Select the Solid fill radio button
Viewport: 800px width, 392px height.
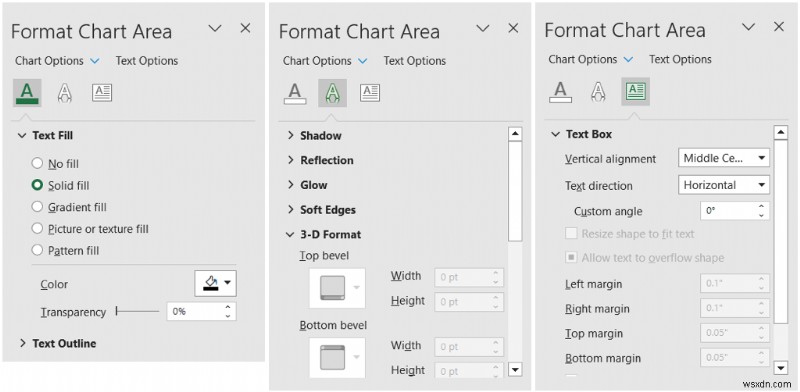(37, 185)
